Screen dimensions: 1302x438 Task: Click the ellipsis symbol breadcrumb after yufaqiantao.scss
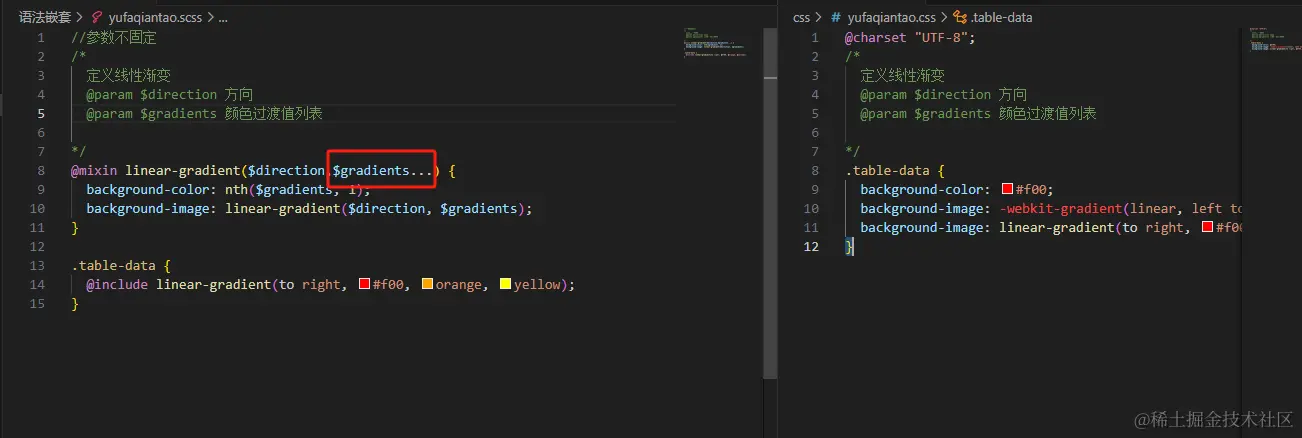point(222,17)
